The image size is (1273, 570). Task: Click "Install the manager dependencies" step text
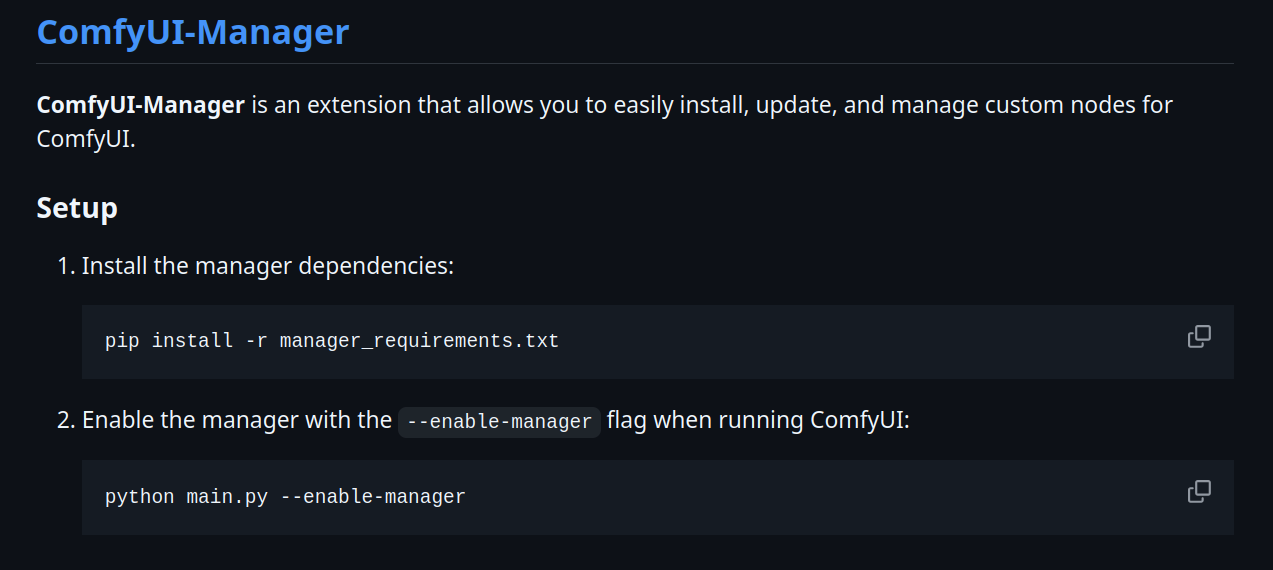point(268,266)
